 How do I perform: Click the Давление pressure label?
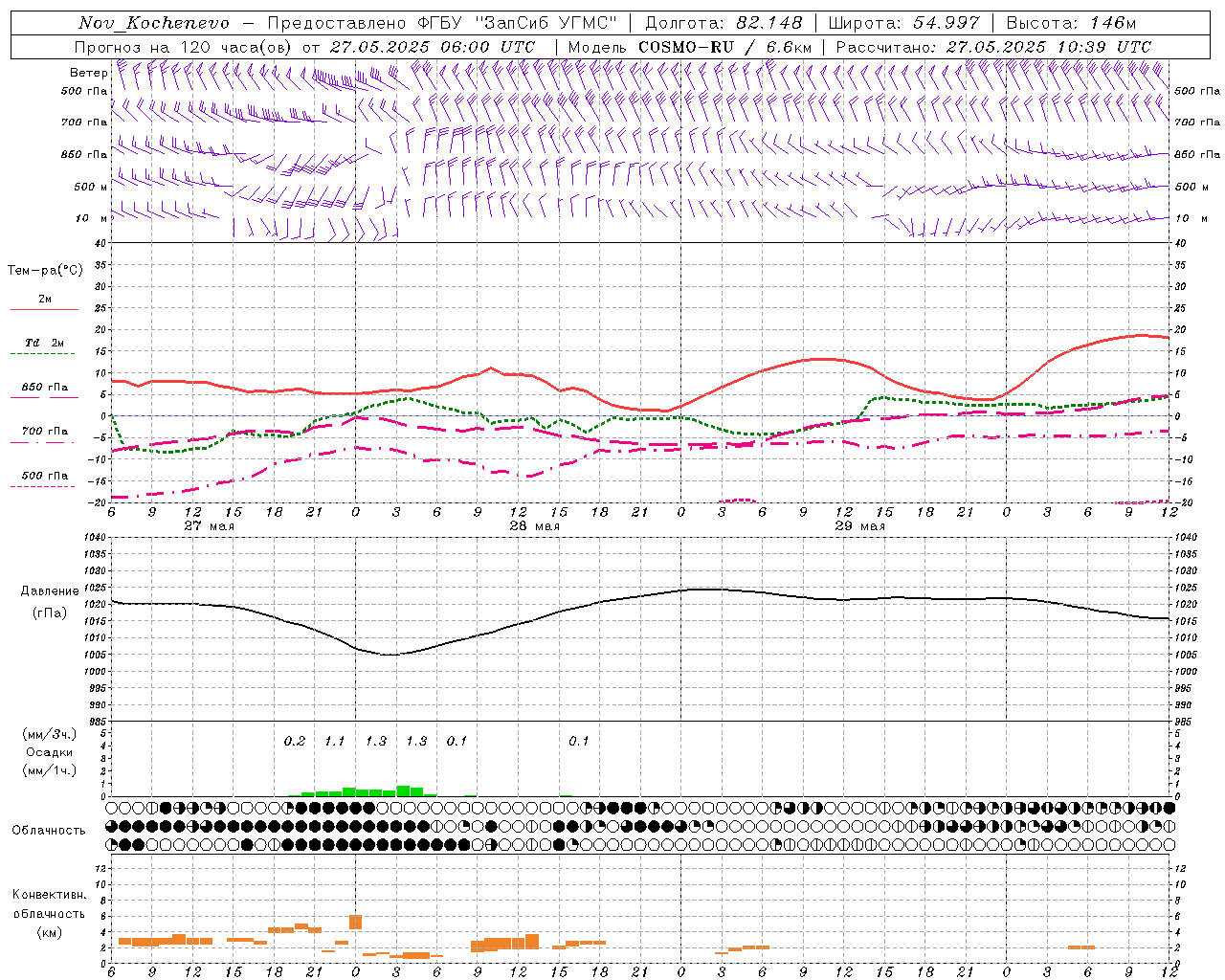point(50,591)
